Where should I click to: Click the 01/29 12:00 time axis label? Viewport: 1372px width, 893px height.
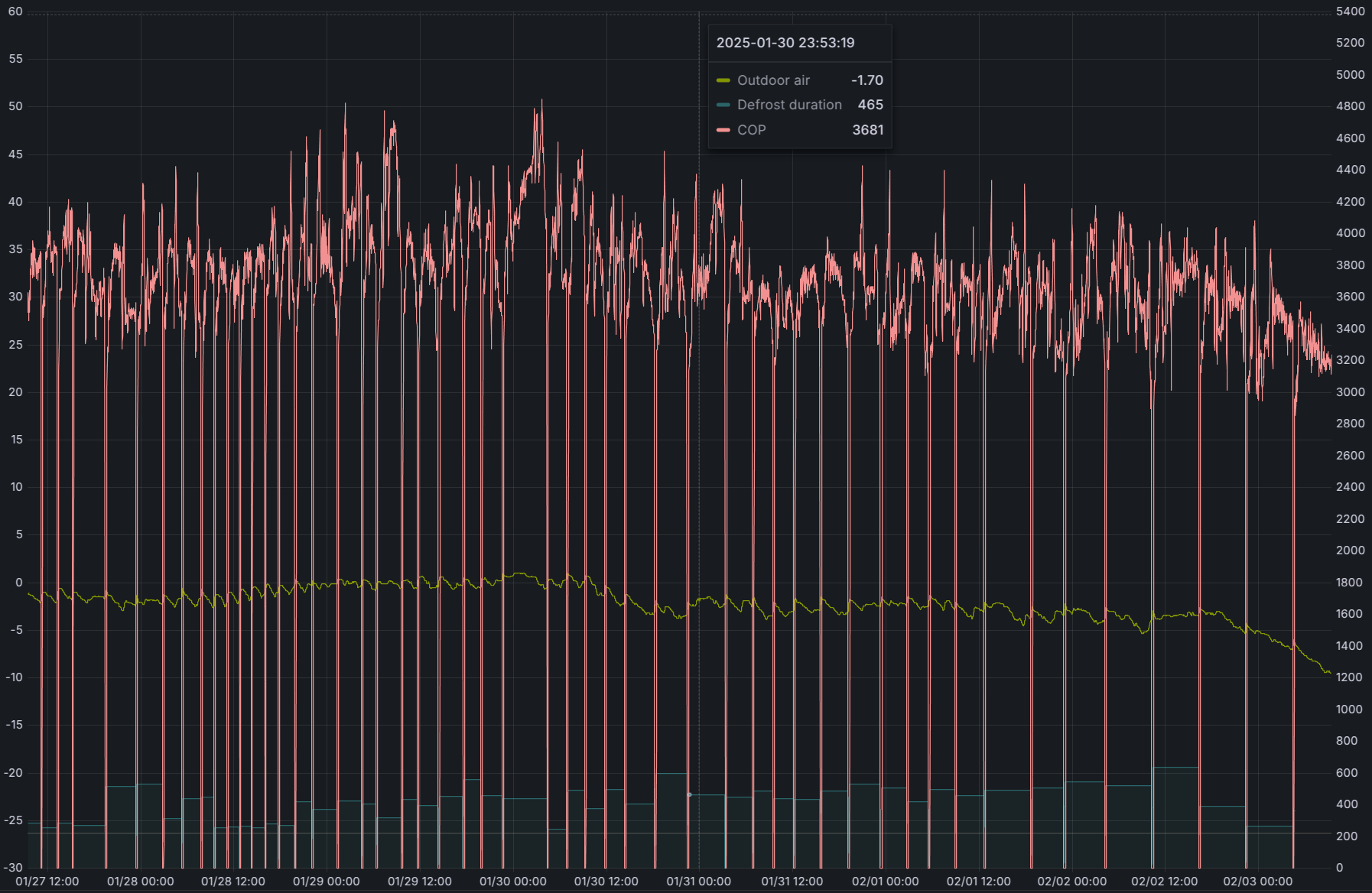pyautogui.click(x=419, y=882)
